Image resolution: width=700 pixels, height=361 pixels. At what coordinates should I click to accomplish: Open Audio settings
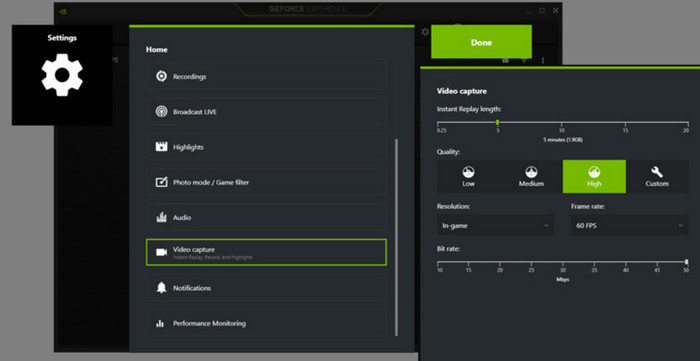[266, 217]
